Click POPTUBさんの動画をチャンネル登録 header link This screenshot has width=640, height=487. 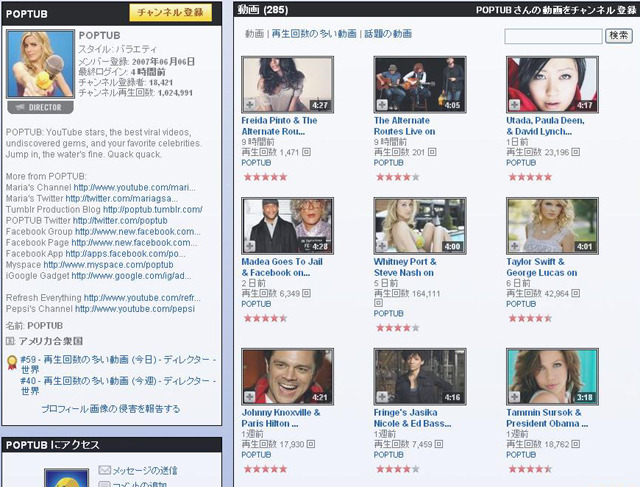pyautogui.click(x=556, y=10)
